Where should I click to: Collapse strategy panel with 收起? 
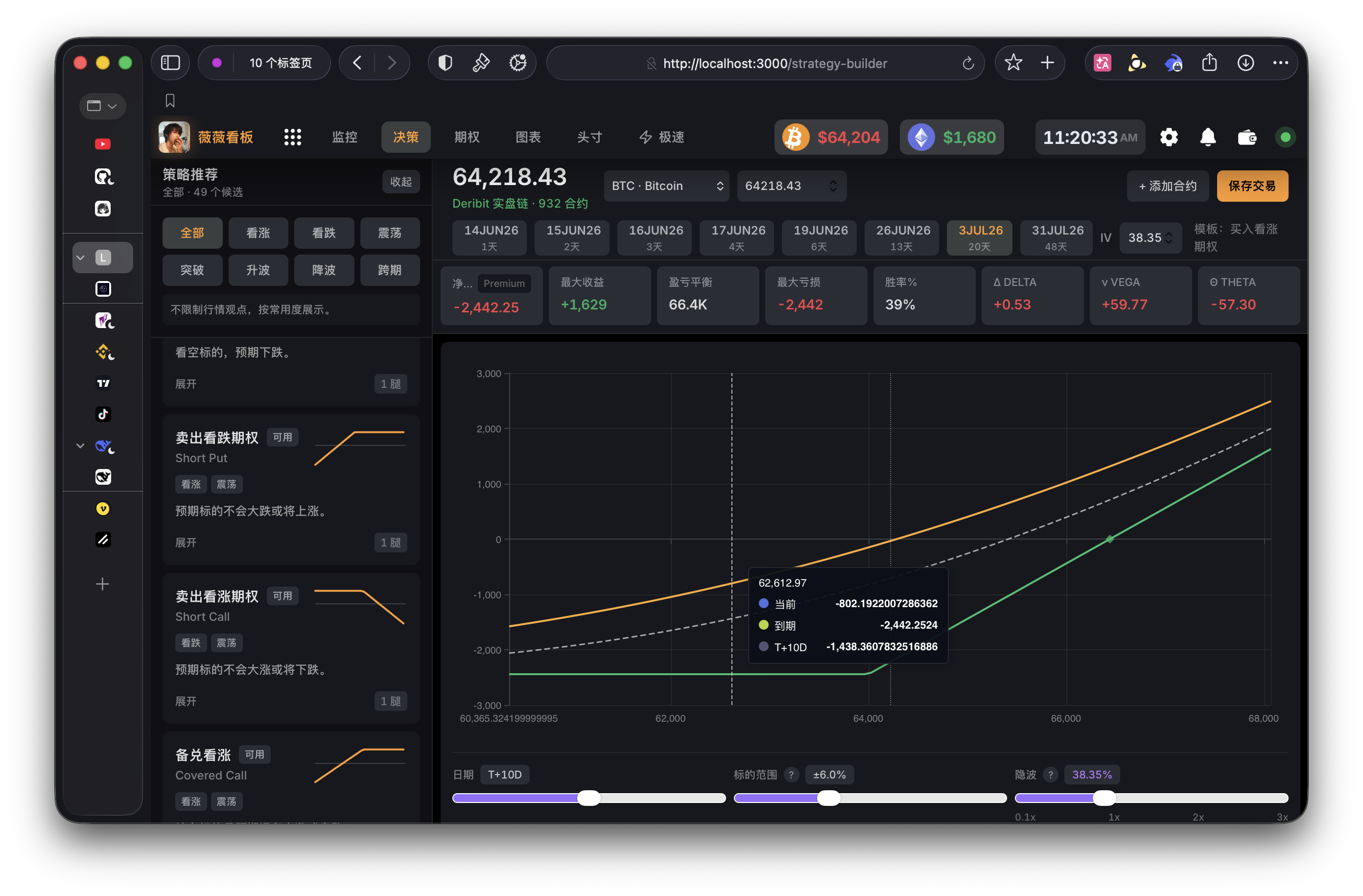click(401, 182)
